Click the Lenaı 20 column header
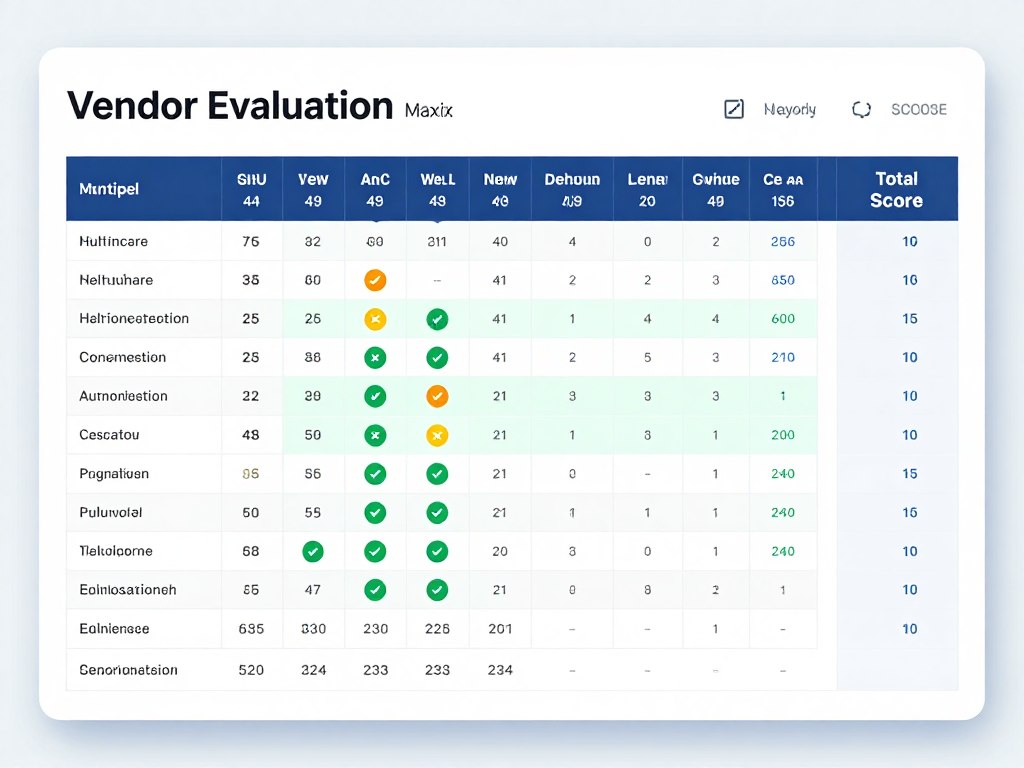This screenshot has height=768, width=1024. tap(647, 190)
